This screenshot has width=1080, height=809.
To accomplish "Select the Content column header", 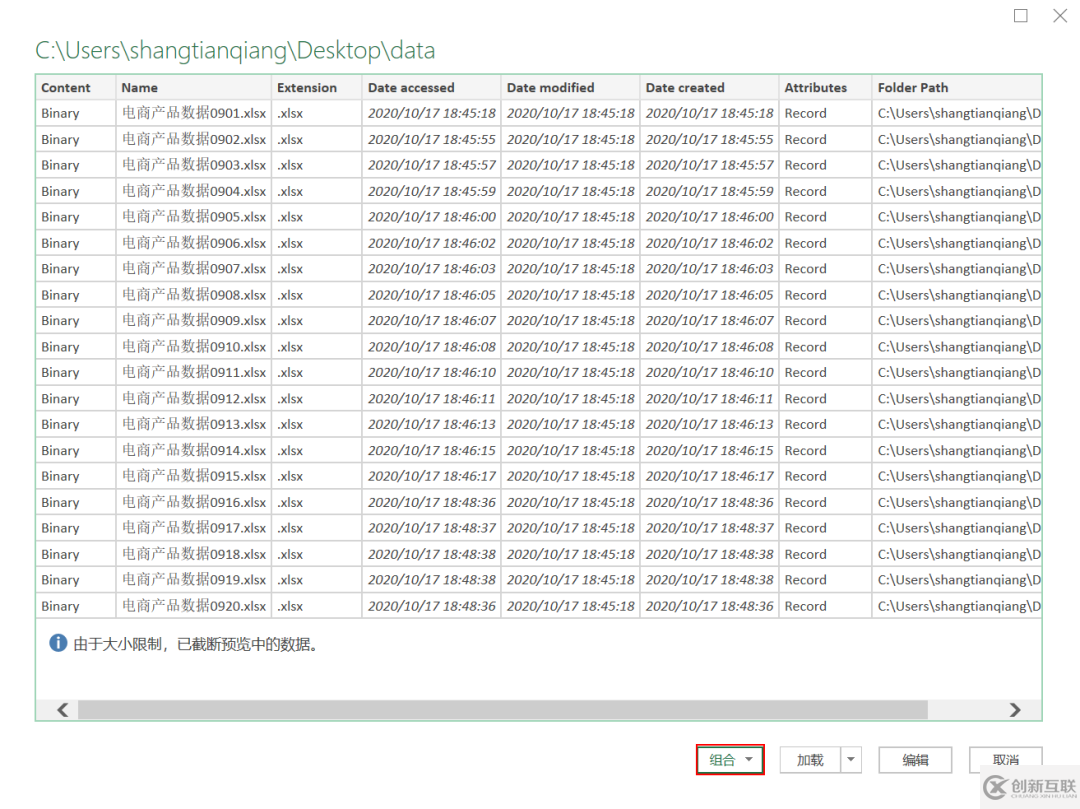I will (76, 87).
